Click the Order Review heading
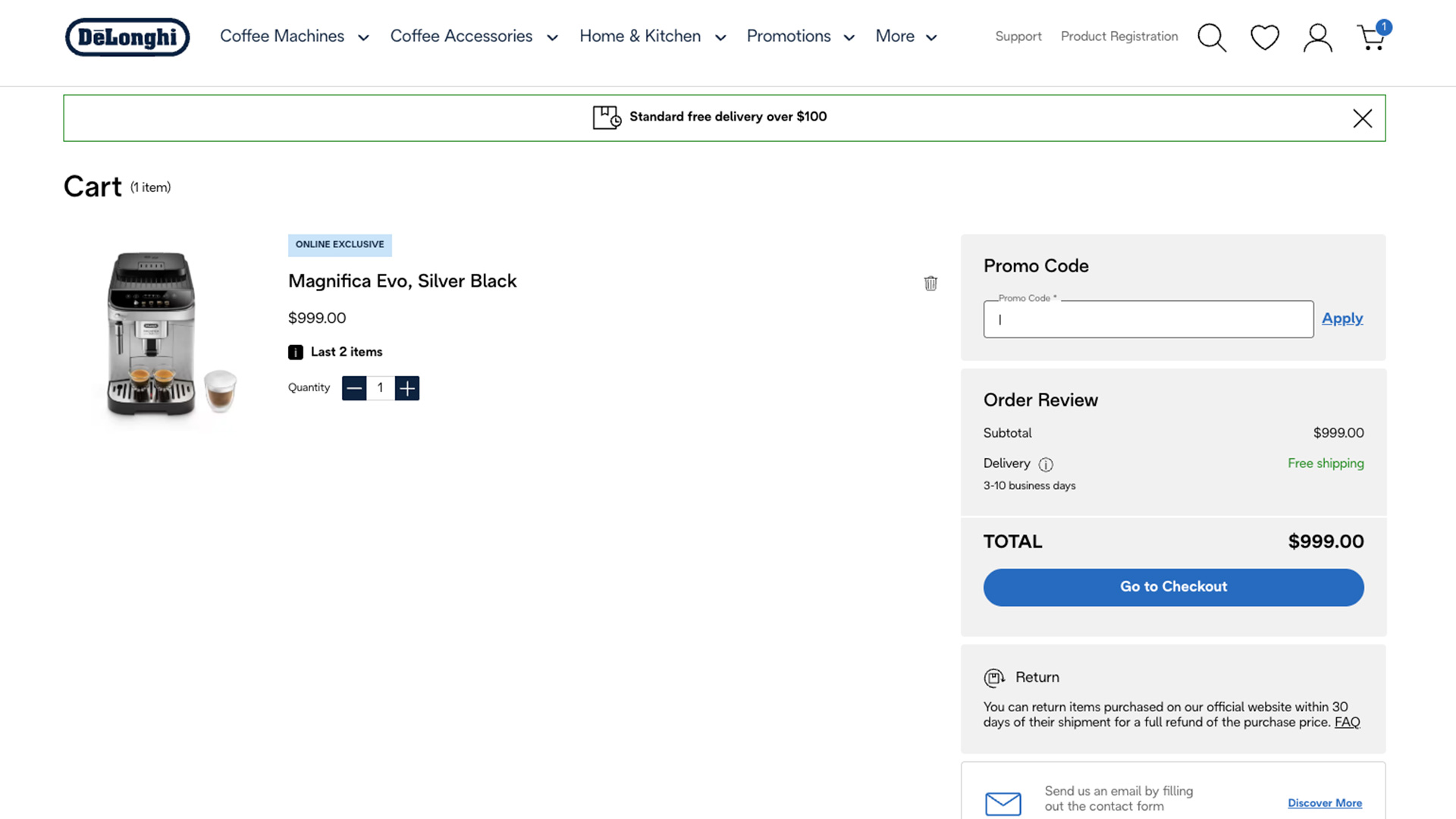Screen dimensions: 1456x819 coord(1040,400)
